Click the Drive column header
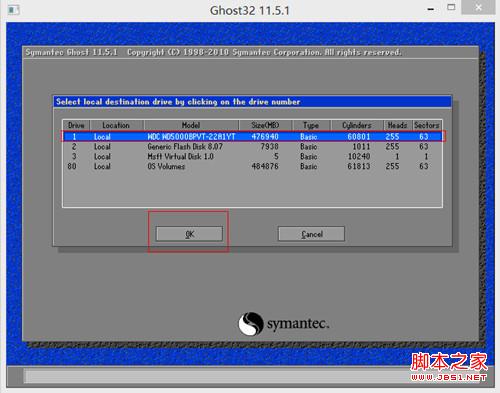This screenshot has height=393, width=500. pos(76,125)
